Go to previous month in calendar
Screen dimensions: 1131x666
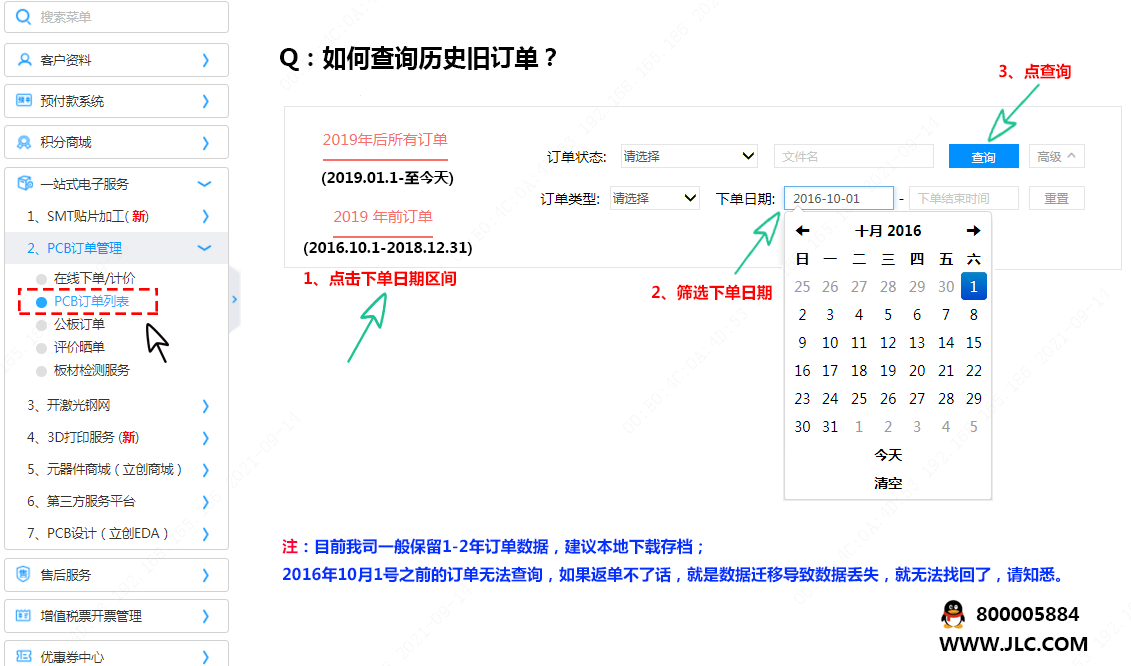[x=802, y=231]
